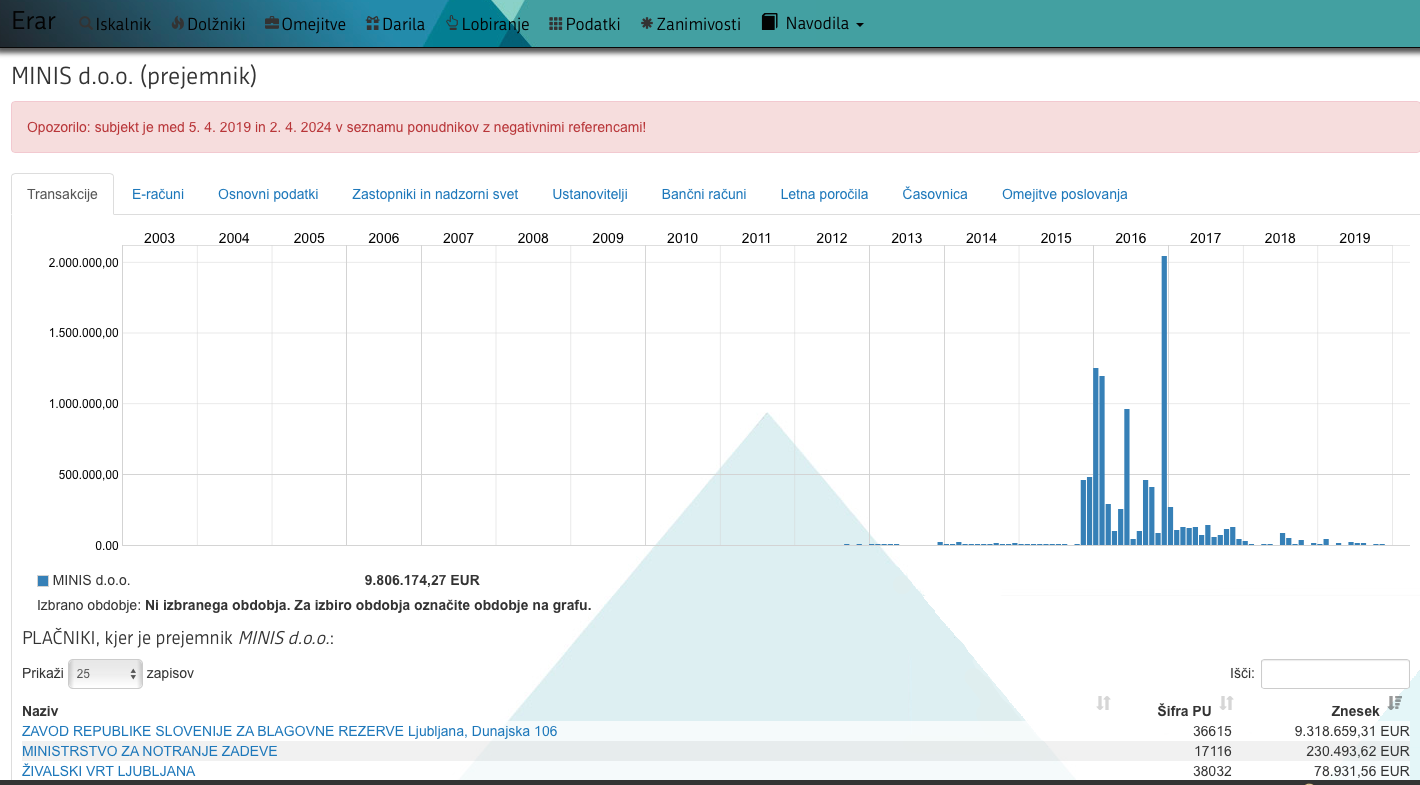Open the Bančni računi tab
This screenshot has width=1420, height=785.
[704, 194]
